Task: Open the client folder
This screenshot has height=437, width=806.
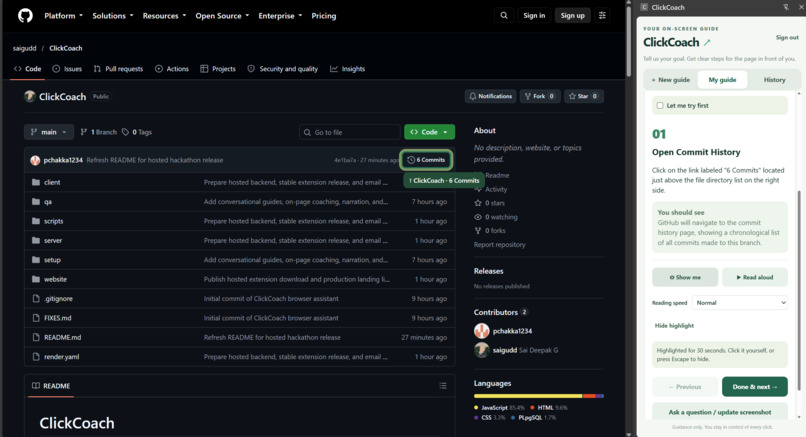Action: (x=52, y=182)
